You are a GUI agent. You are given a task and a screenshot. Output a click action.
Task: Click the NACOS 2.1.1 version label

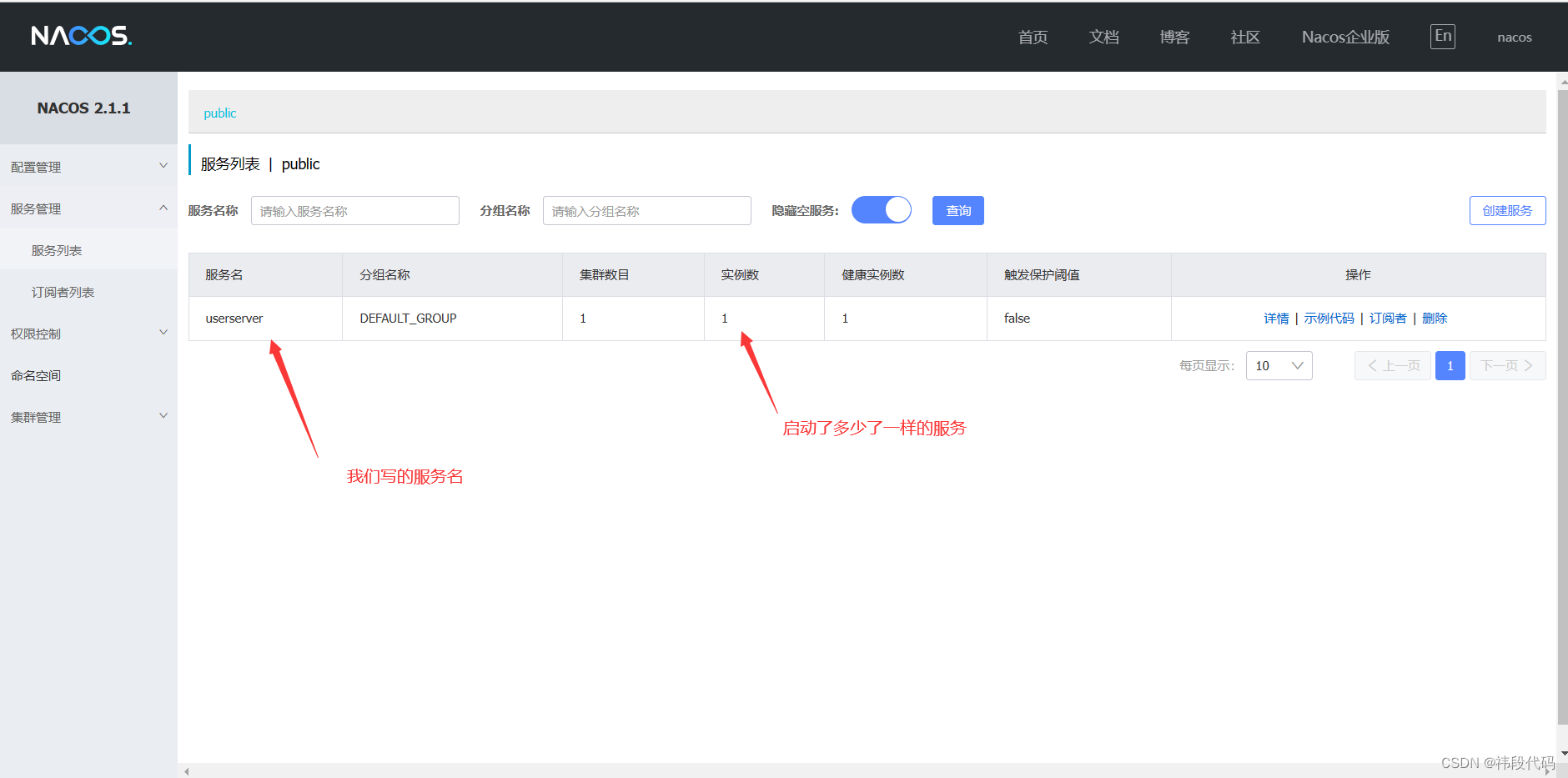83,108
